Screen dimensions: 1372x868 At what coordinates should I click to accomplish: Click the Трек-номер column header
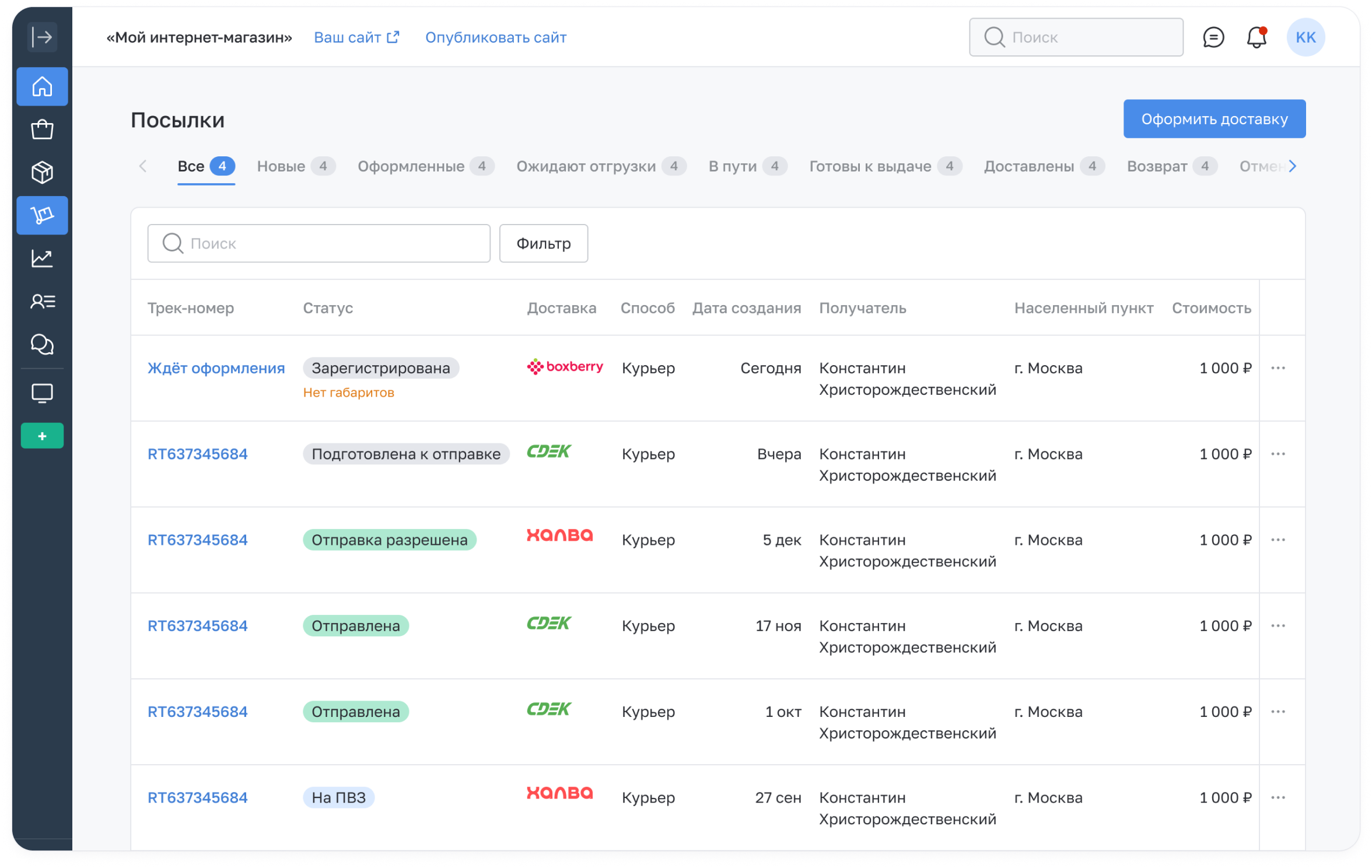coord(191,308)
